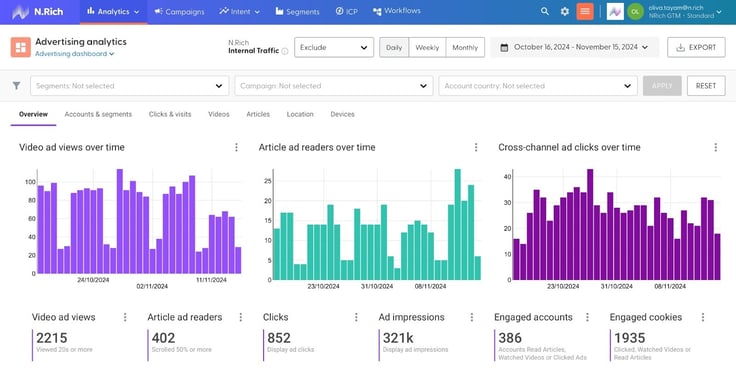736x370 pixels.
Task: Switch to Accounts & segments tab
Action: (98, 114)
